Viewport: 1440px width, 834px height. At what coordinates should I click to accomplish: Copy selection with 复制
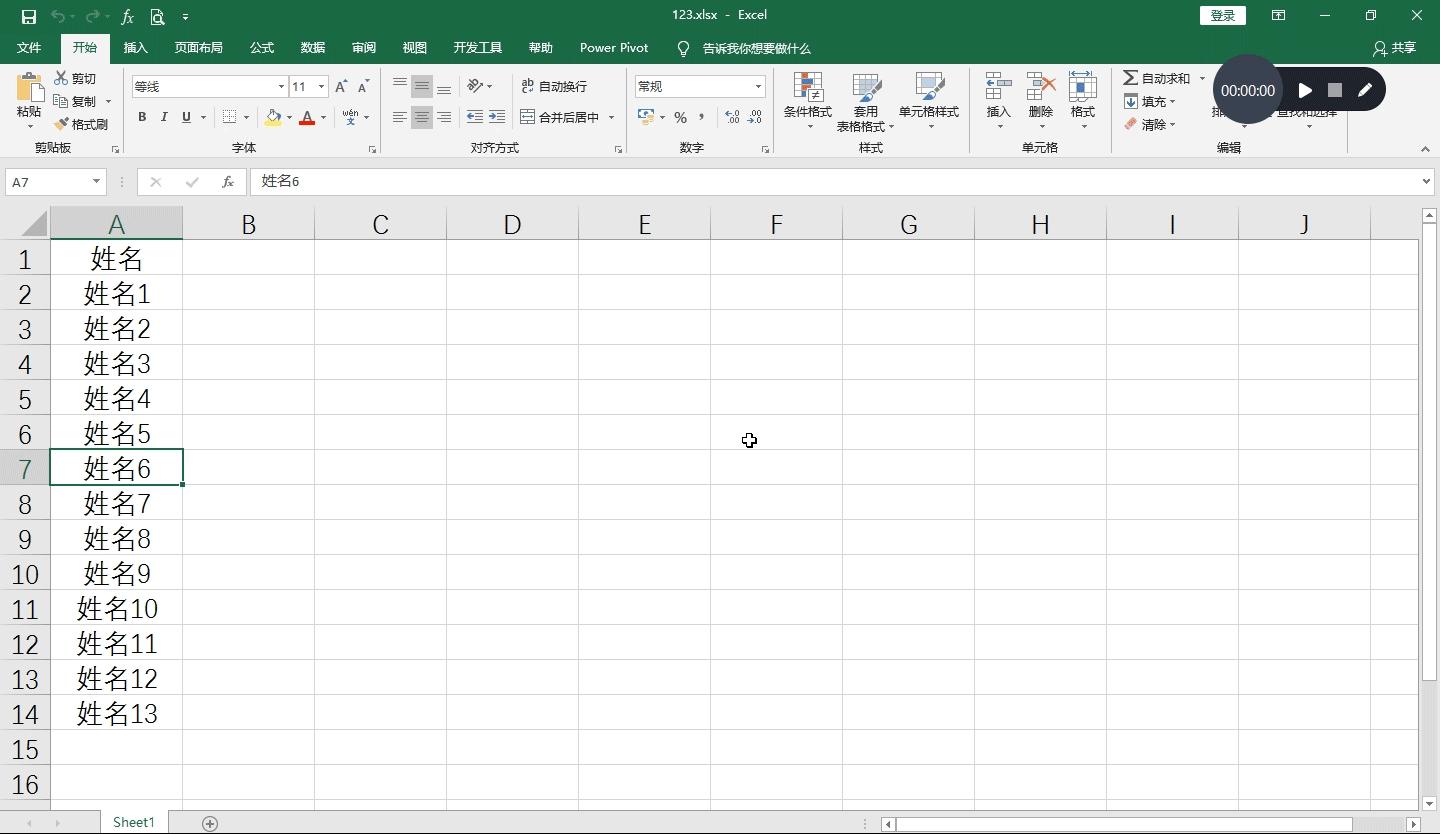(76, 101)
